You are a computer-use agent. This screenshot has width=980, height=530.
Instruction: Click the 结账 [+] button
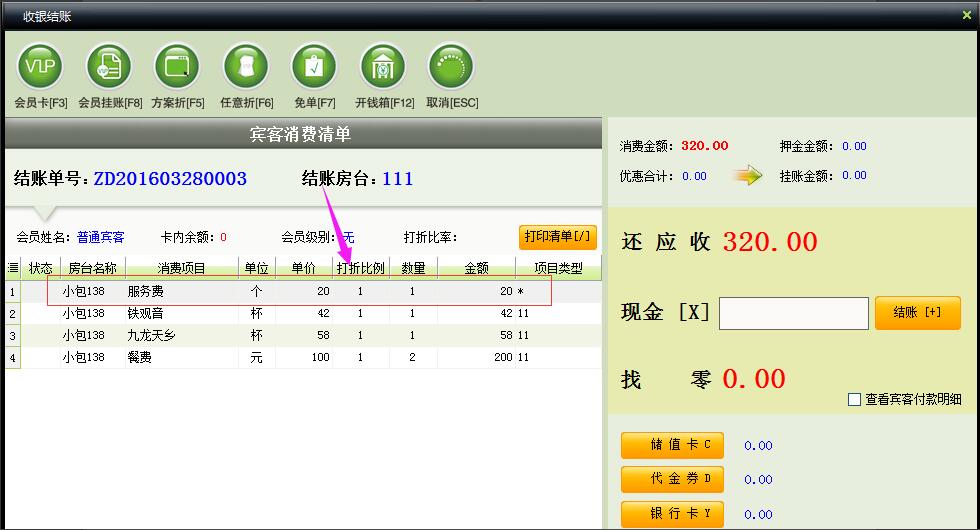pos(918,312)
